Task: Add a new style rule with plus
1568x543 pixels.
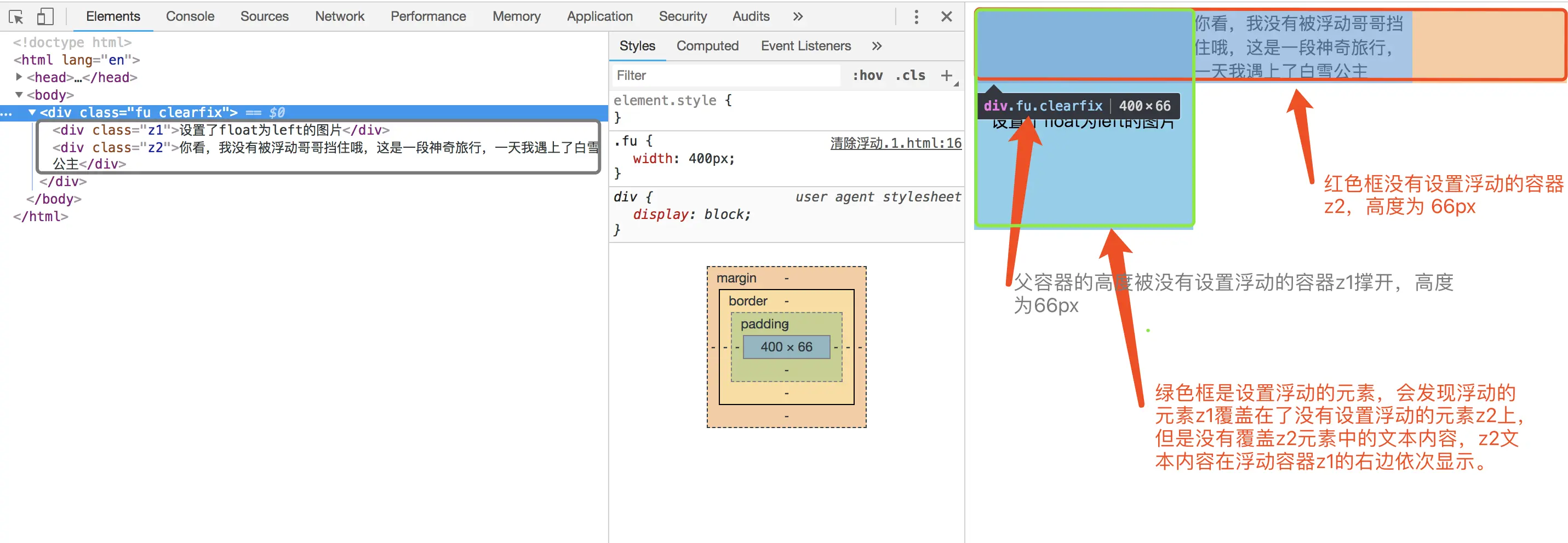Action: tap(947, 76)
